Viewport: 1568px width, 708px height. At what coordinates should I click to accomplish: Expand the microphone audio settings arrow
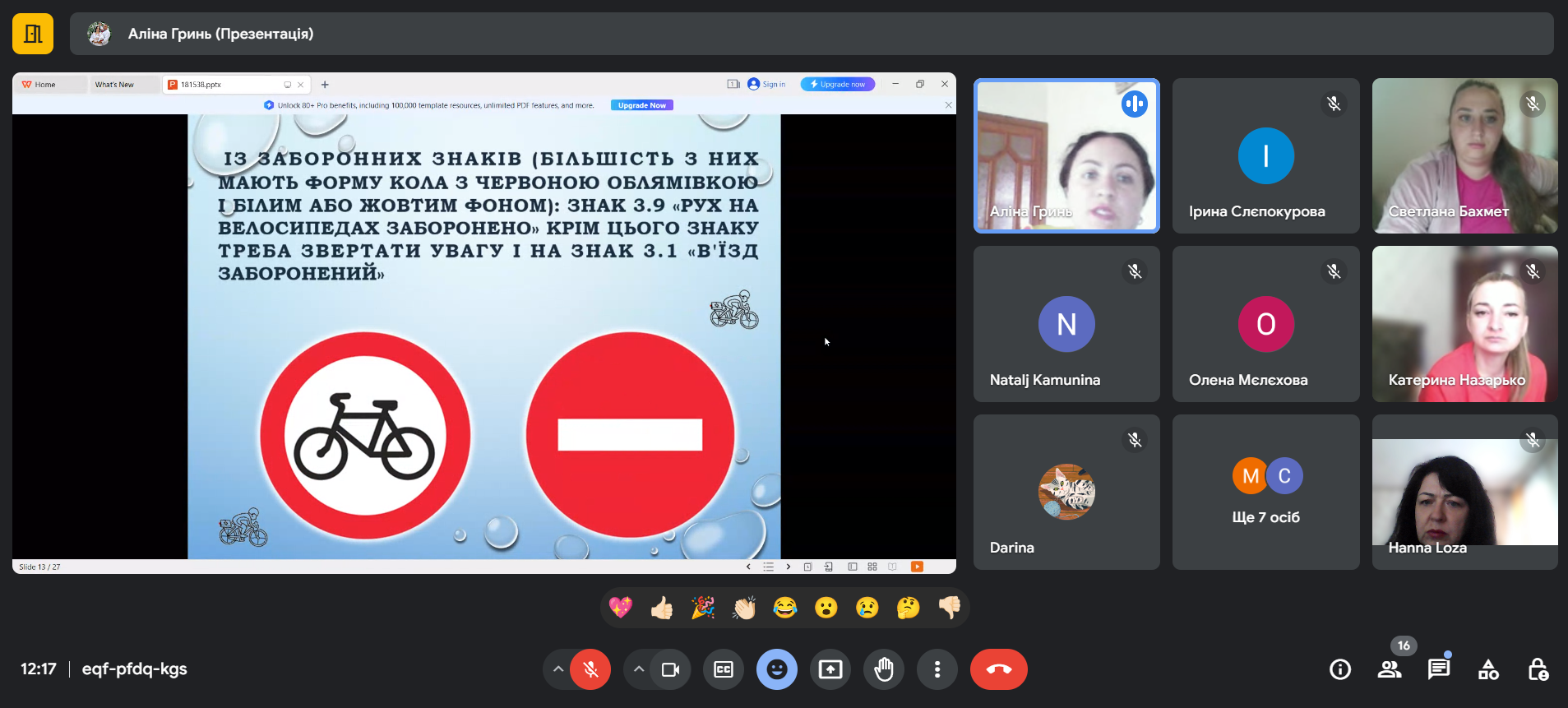point(558,669)
